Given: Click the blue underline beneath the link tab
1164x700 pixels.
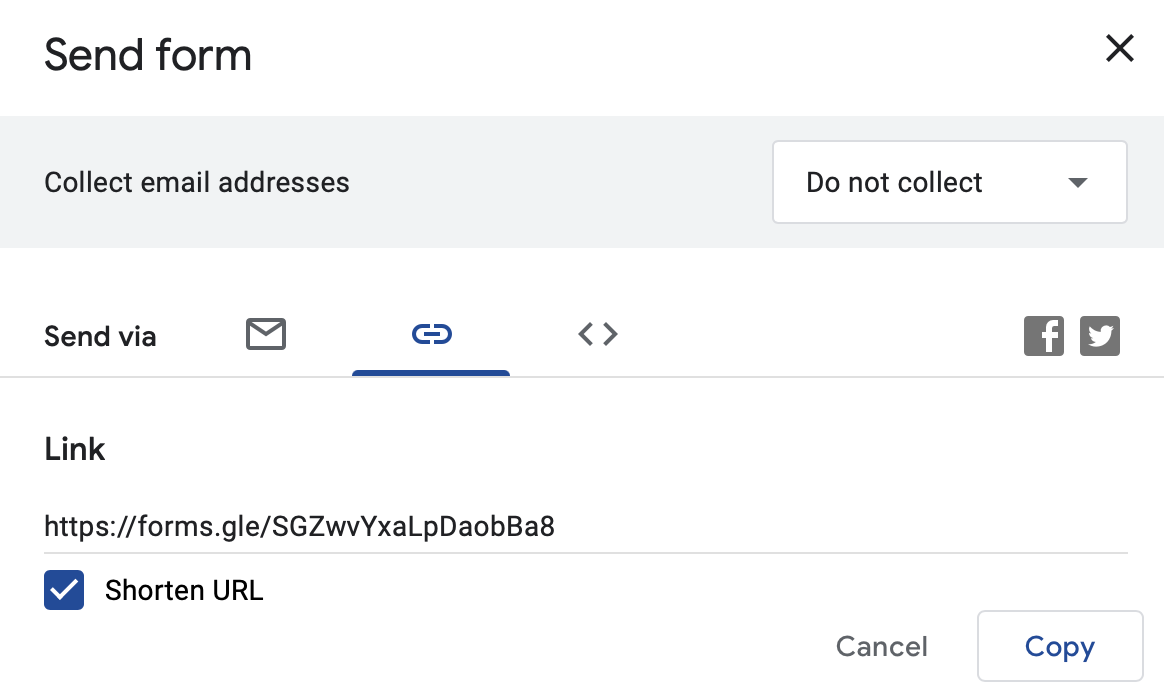Looking at the screenshot, I should pos(431,373).
